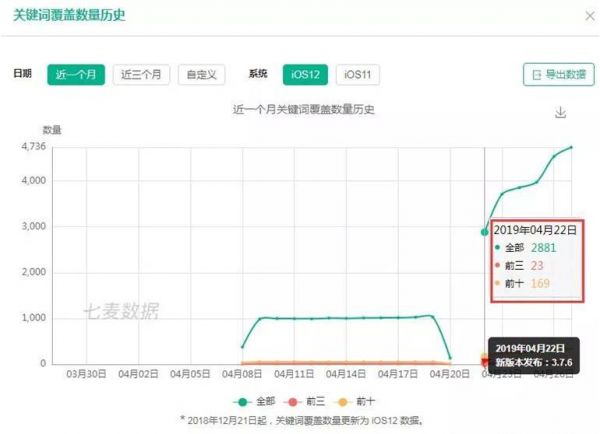Image resolution: width=600 pixels, height=434 pixels.
Task: Click the 前三 23 row in tooltip
Action: 524,265
